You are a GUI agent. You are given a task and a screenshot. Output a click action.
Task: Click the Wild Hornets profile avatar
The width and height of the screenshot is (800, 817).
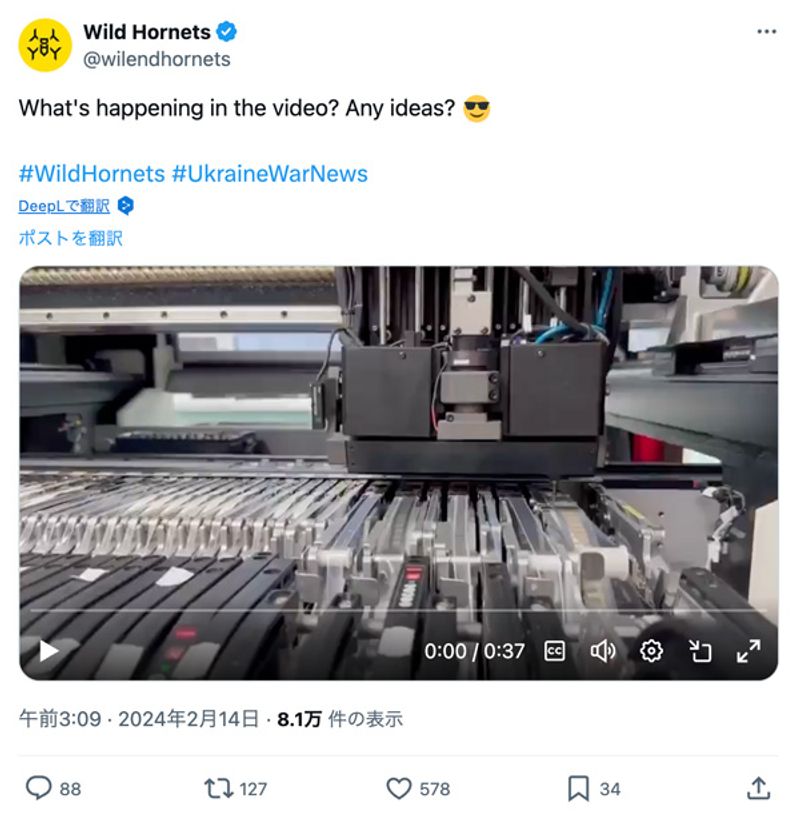coord(45,45)
